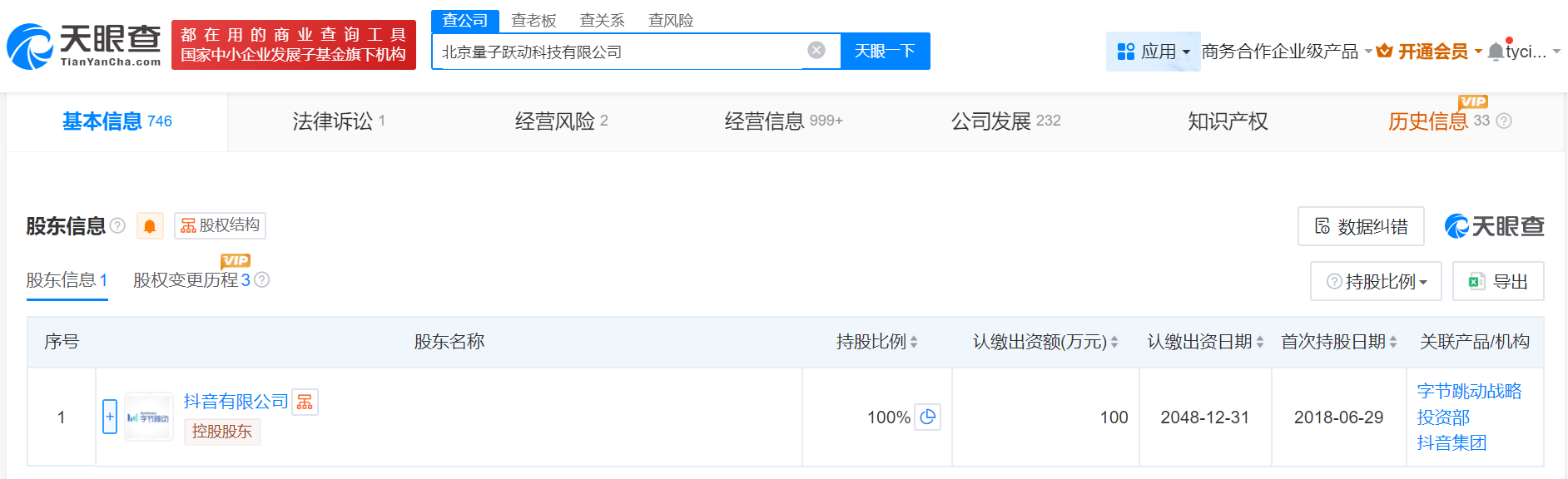
Task: Click the orange bell alert icon
Action: tap(150, 226)
